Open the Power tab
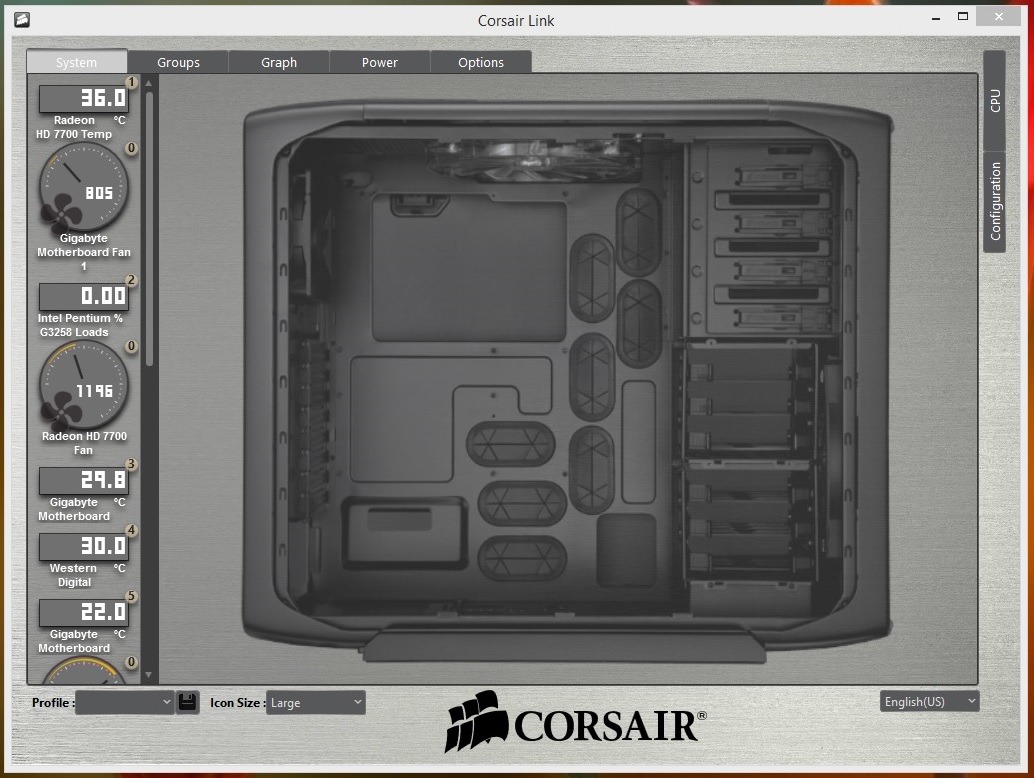Screen dimensions: 1034x778 (380, 62)
